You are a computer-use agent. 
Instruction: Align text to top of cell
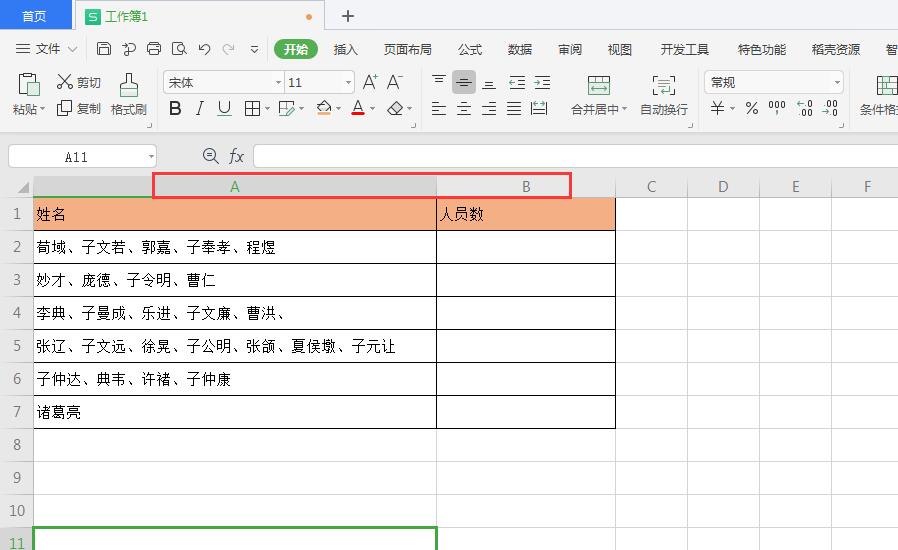(439, 82)
